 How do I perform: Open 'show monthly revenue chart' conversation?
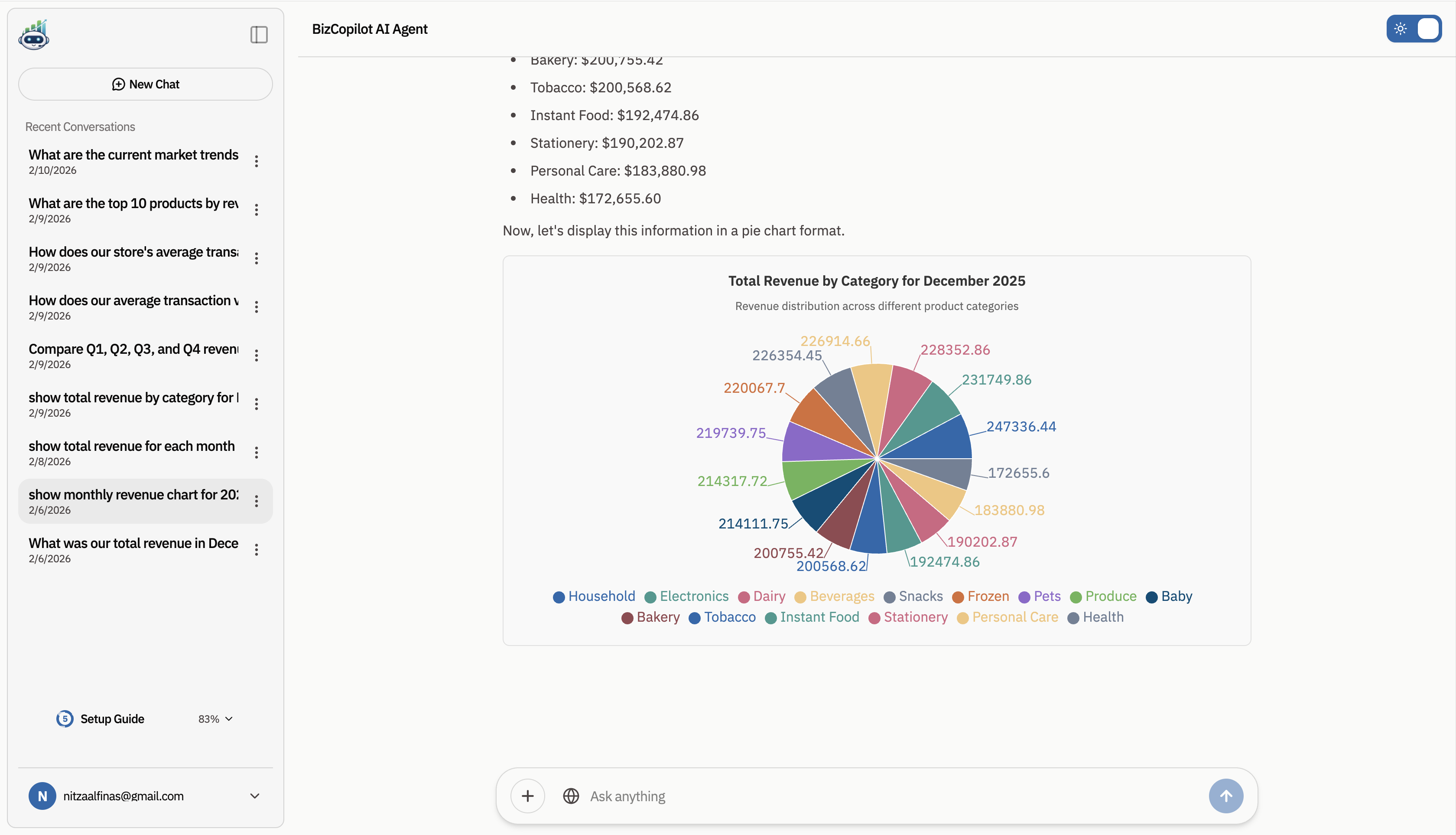coord(133,501)
